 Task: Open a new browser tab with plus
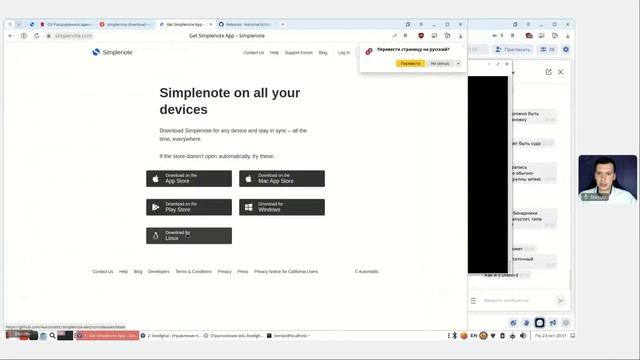[x=282, y=24]
